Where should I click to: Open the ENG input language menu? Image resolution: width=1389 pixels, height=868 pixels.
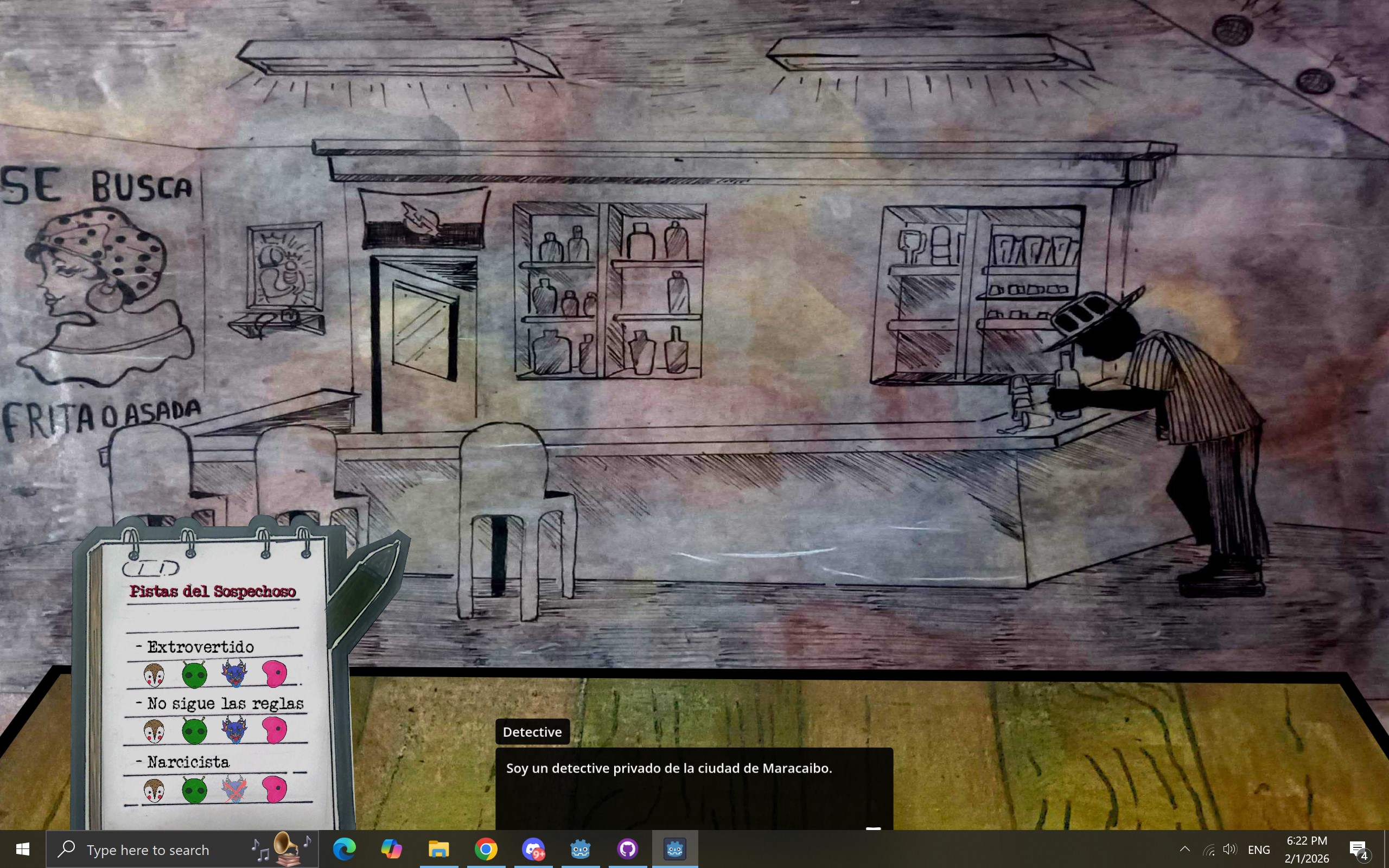point(1258,850)
